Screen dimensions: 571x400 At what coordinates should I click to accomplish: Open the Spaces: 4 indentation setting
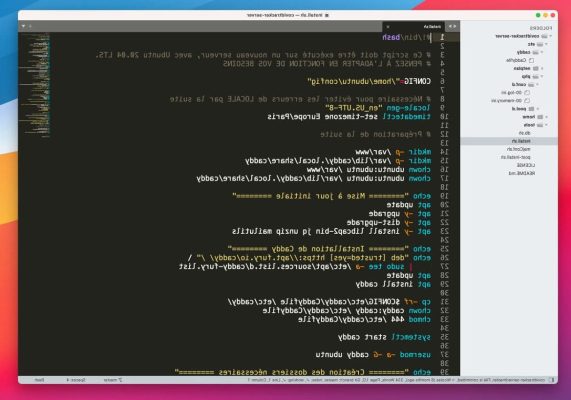coord(76,380)
